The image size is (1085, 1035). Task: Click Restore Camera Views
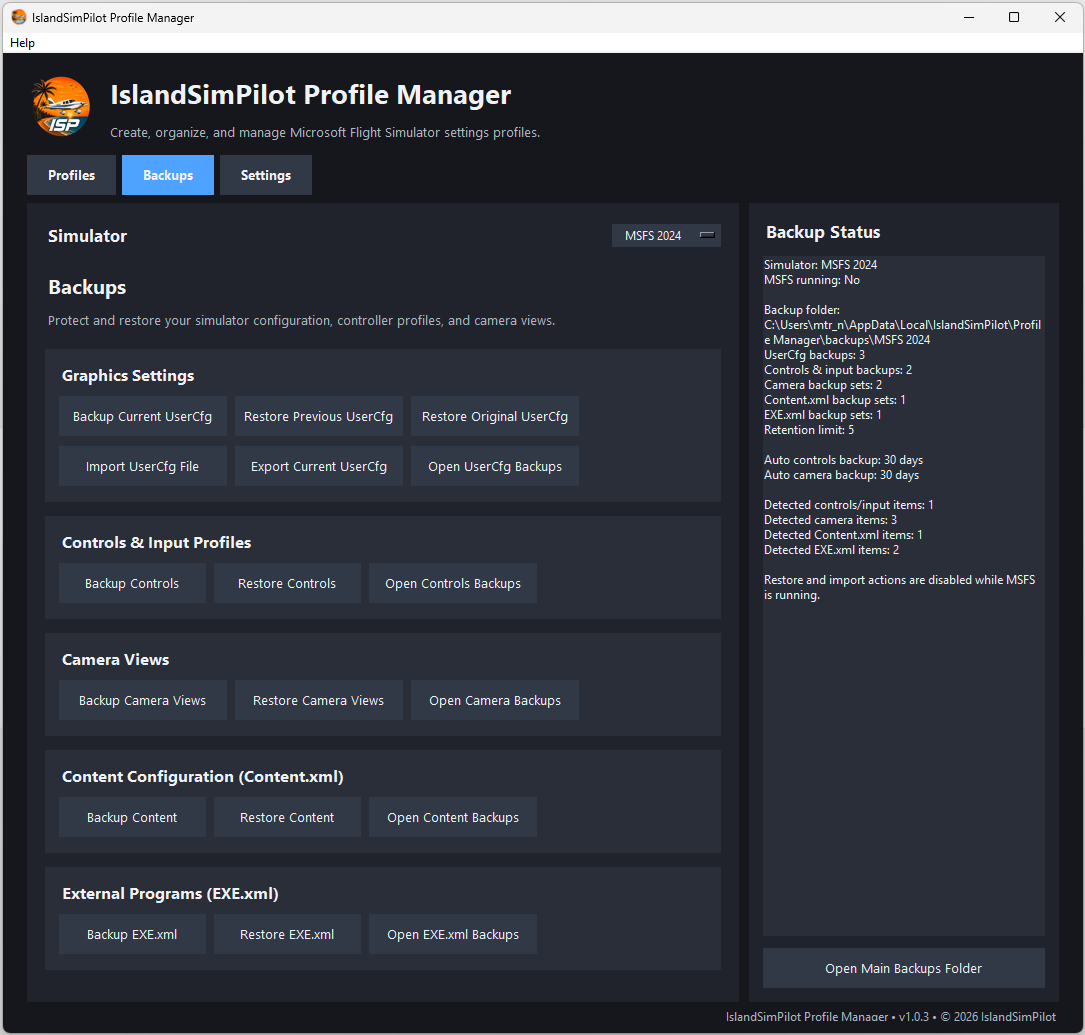pyautogui.click(x=318, y=700)
